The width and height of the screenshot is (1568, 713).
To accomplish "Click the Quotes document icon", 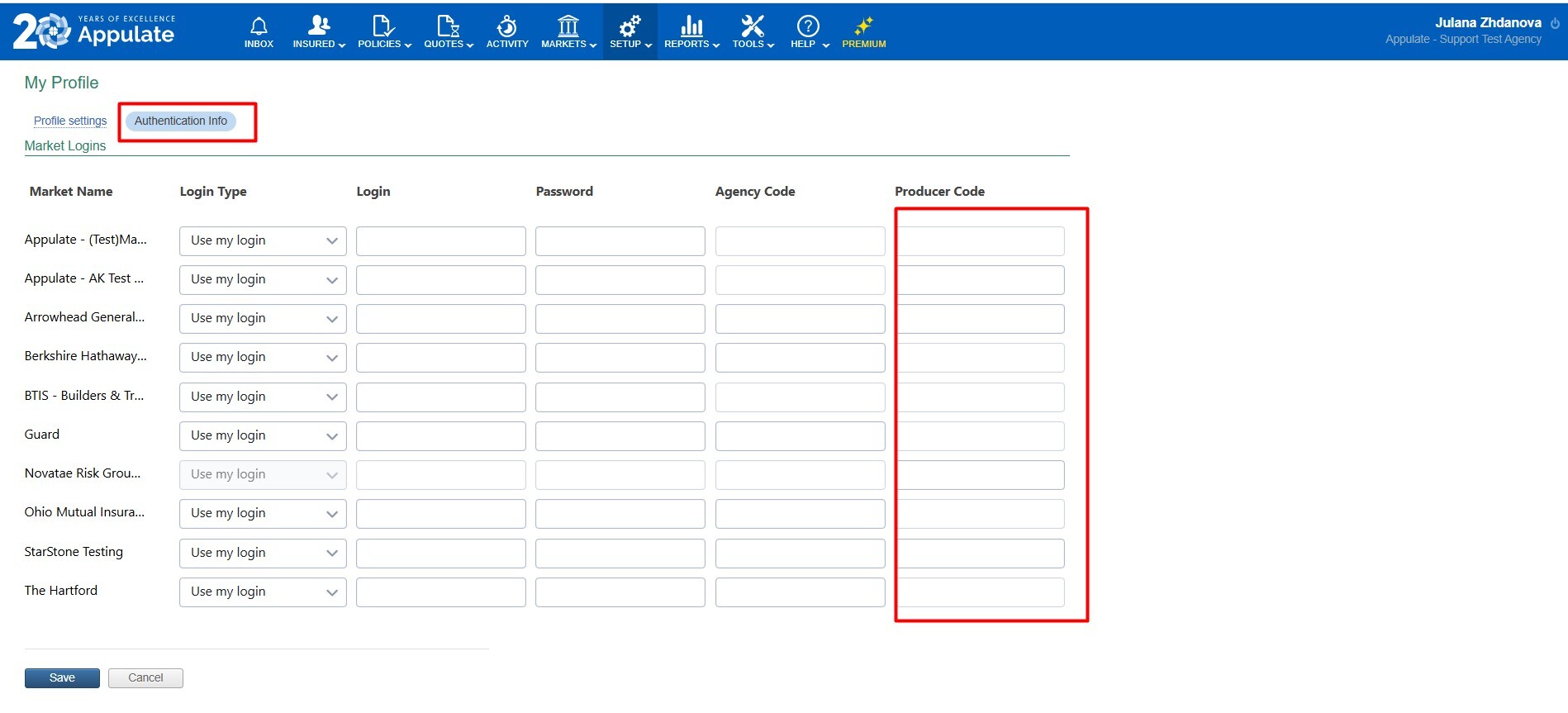I will tap(448, 26).
